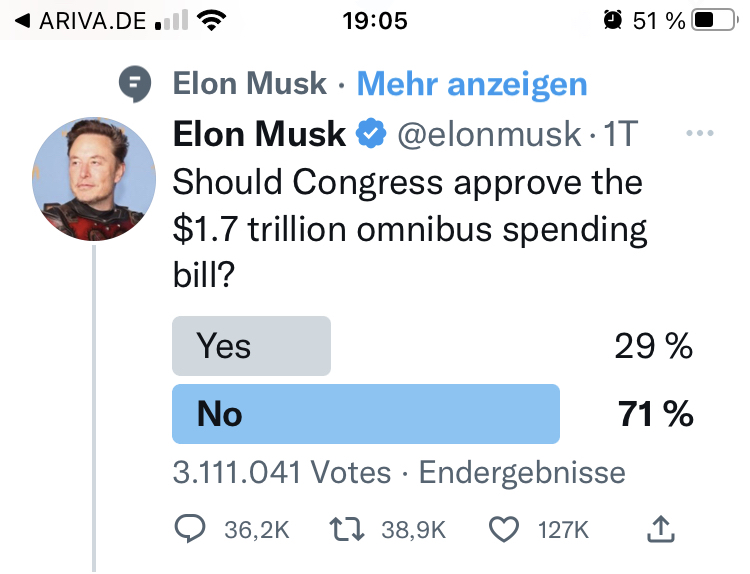750x574 pixels.
Task: Tap the 19:05 clock in status bar
Action: pyautogui.click(x=375, y=20)
